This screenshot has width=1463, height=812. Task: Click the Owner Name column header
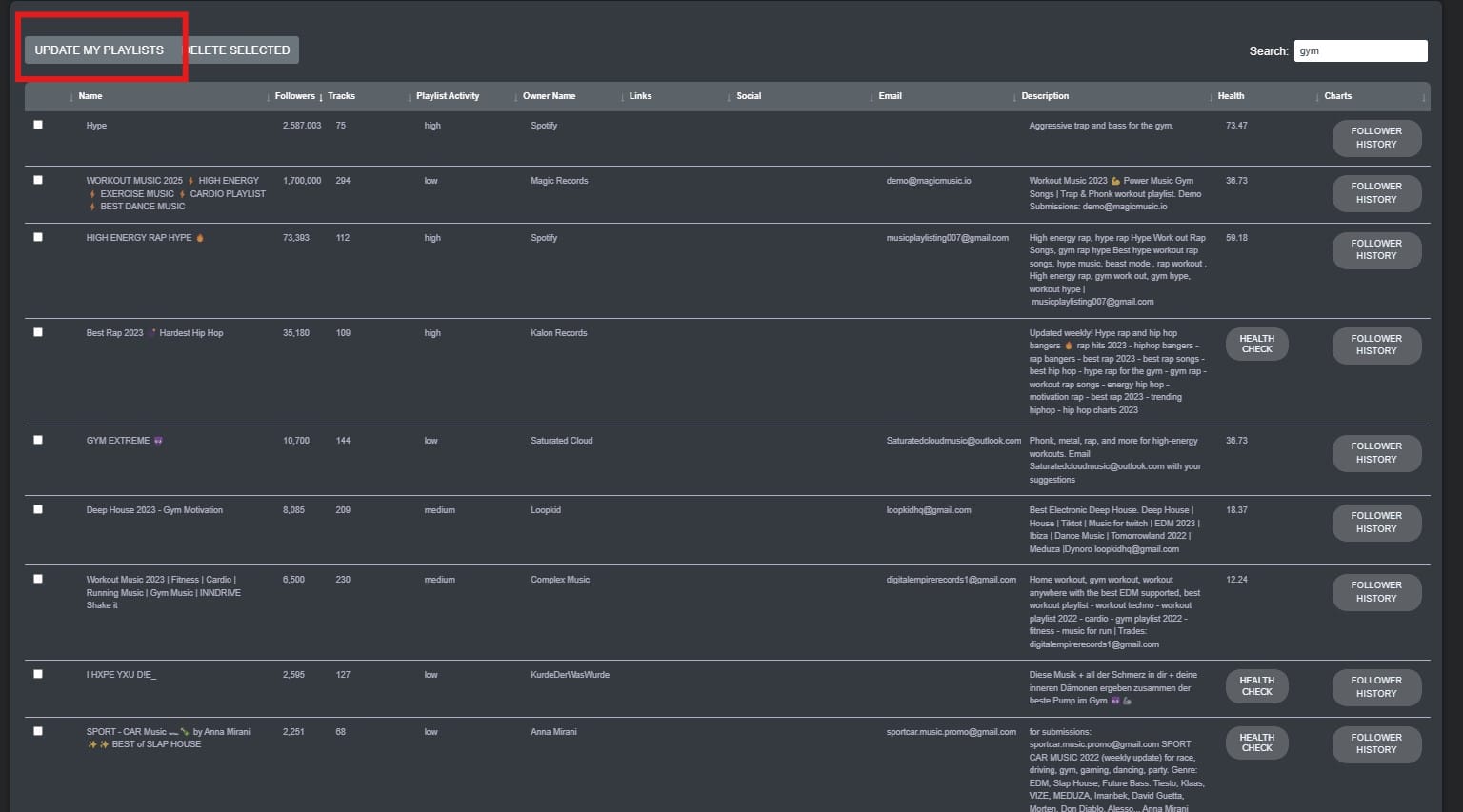pyautogui.click(x=550, y=95)
